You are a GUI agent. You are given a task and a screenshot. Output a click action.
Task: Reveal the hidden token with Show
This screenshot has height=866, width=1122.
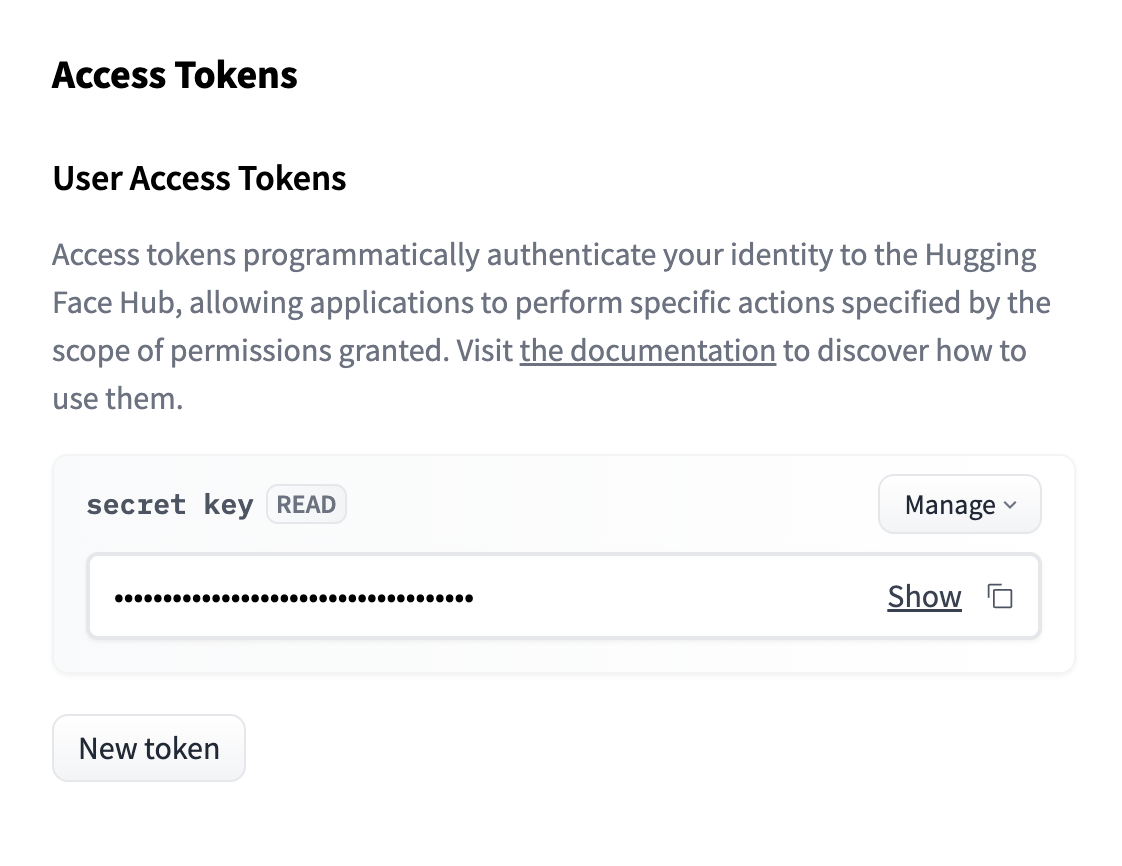[925, 596]
